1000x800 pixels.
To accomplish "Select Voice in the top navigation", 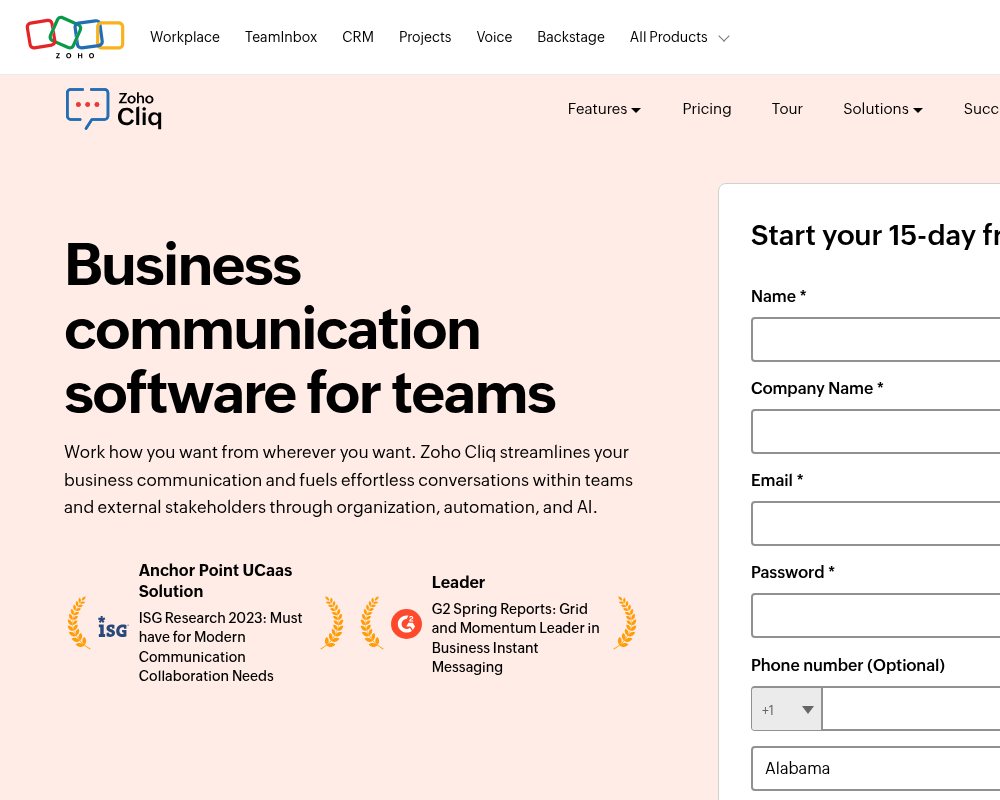I will tap(494, 37).
